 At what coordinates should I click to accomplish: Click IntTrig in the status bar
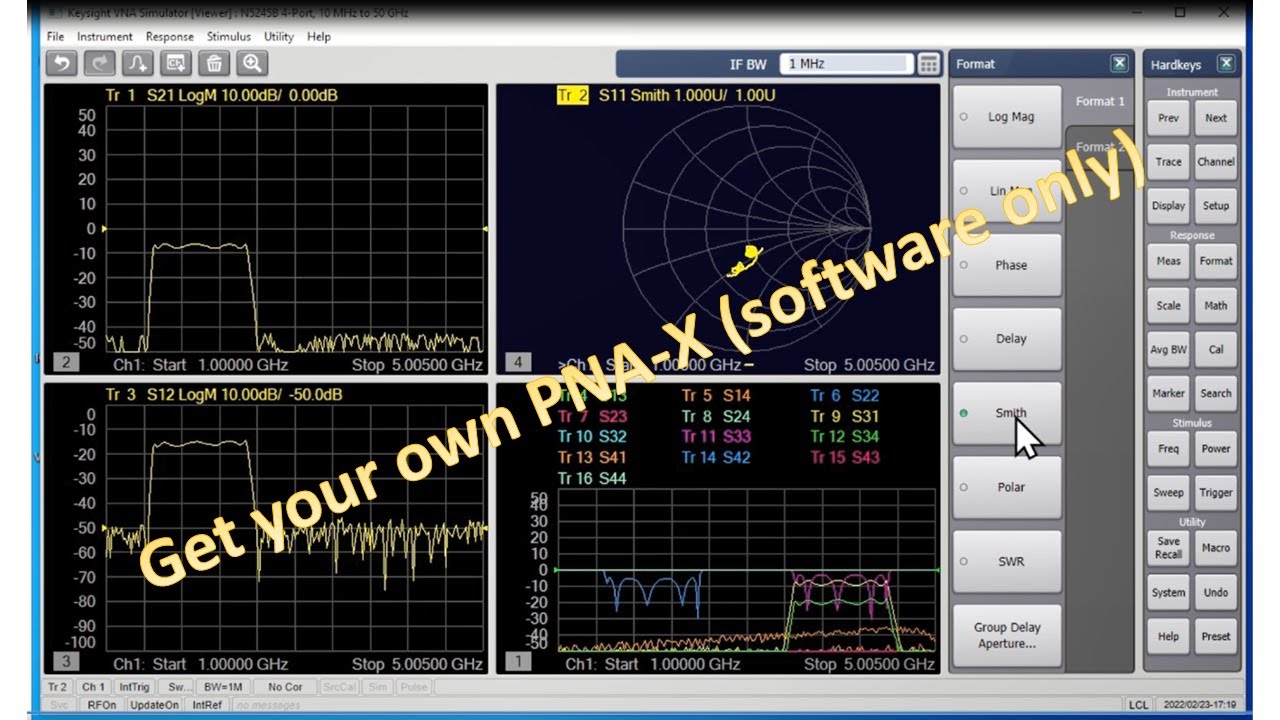click(x=134, y=687)
